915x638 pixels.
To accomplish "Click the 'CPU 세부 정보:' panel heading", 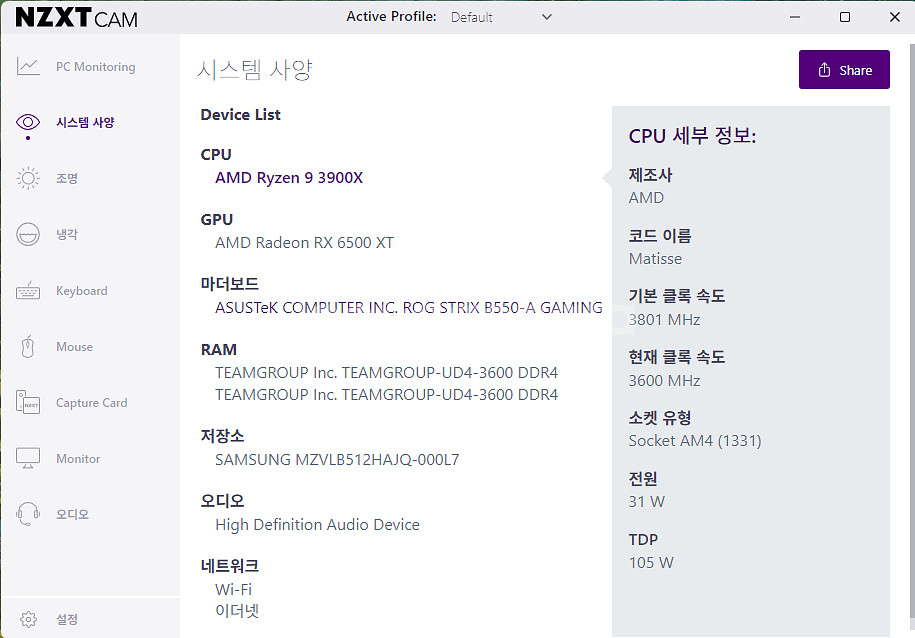I will (692, 136).
